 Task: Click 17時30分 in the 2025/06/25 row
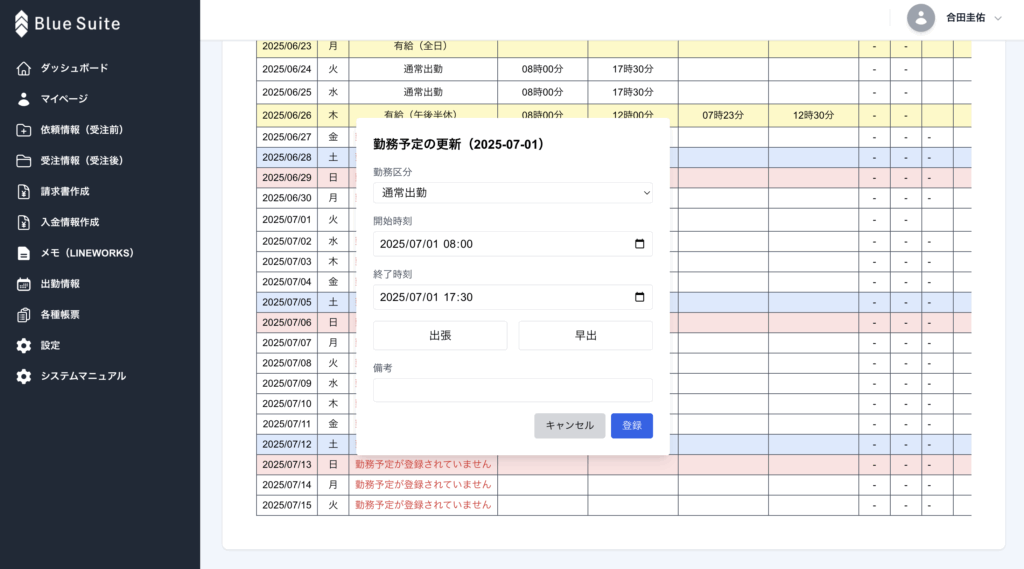point(633,92)
